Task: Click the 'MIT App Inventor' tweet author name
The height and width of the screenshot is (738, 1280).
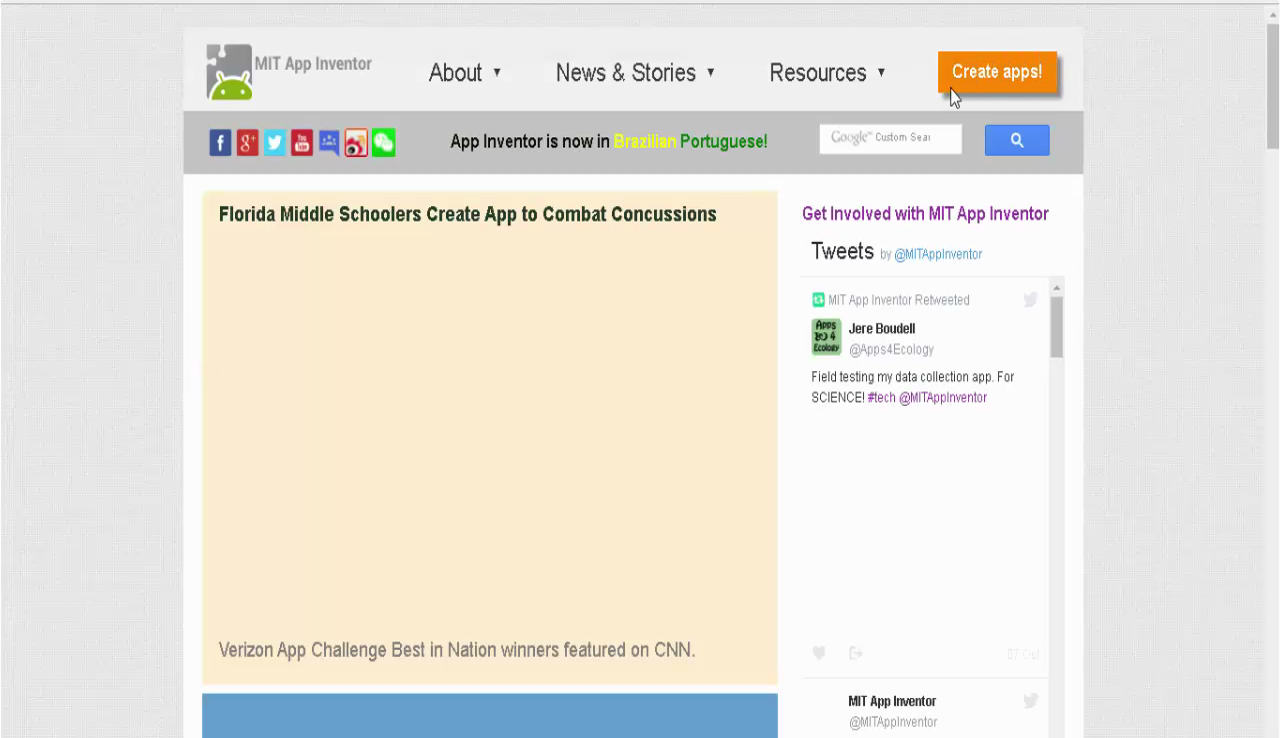Action: click(x=892, y=701)
